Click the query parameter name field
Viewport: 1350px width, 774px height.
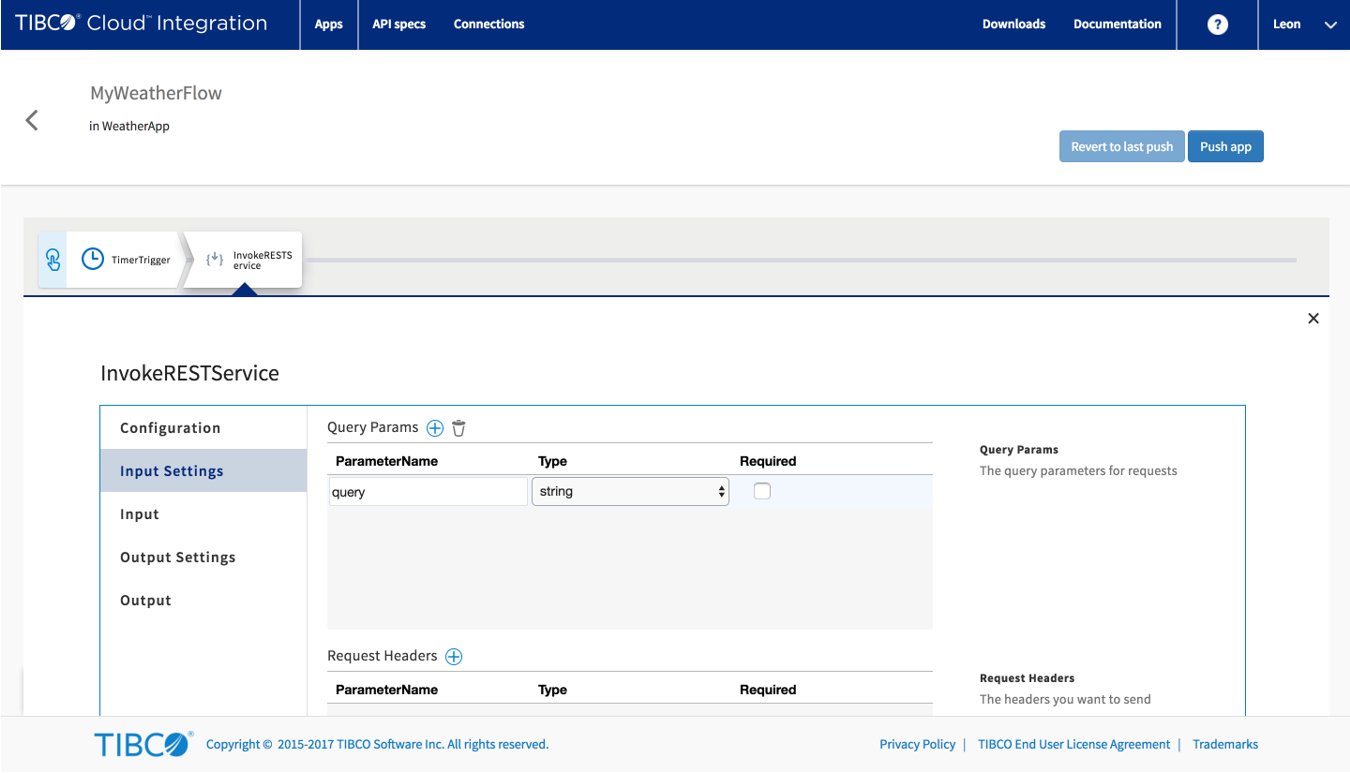[428, 492]
